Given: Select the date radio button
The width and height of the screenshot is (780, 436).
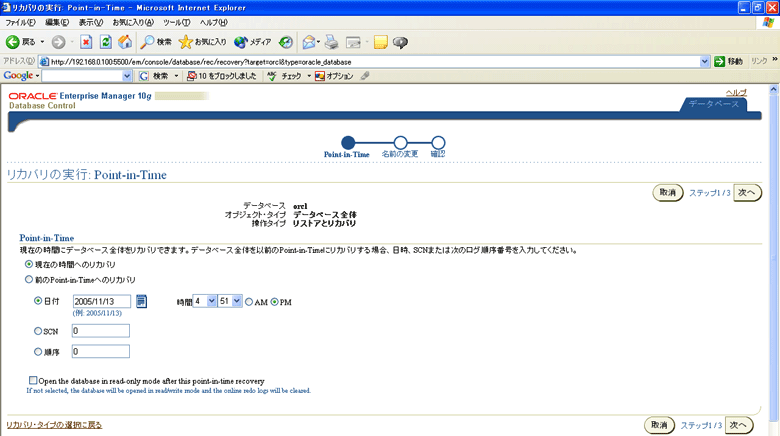Looking at the screenshot, I should point(38,301).
